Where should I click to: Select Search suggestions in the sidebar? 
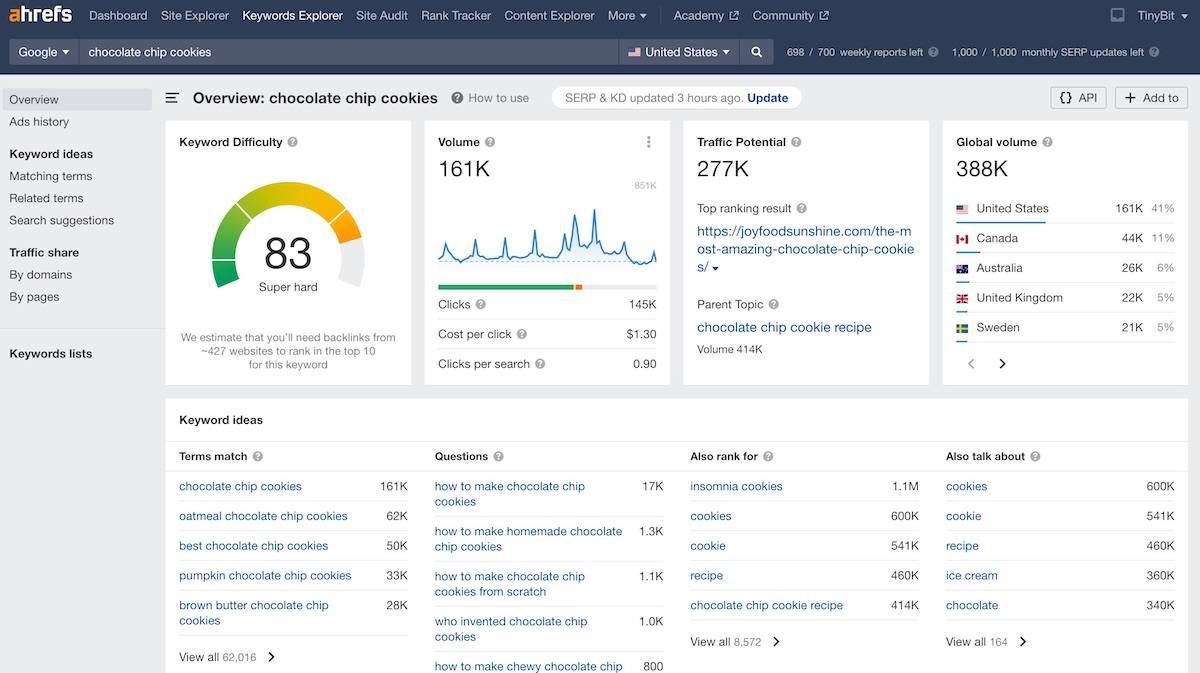(x=61, y=220)
